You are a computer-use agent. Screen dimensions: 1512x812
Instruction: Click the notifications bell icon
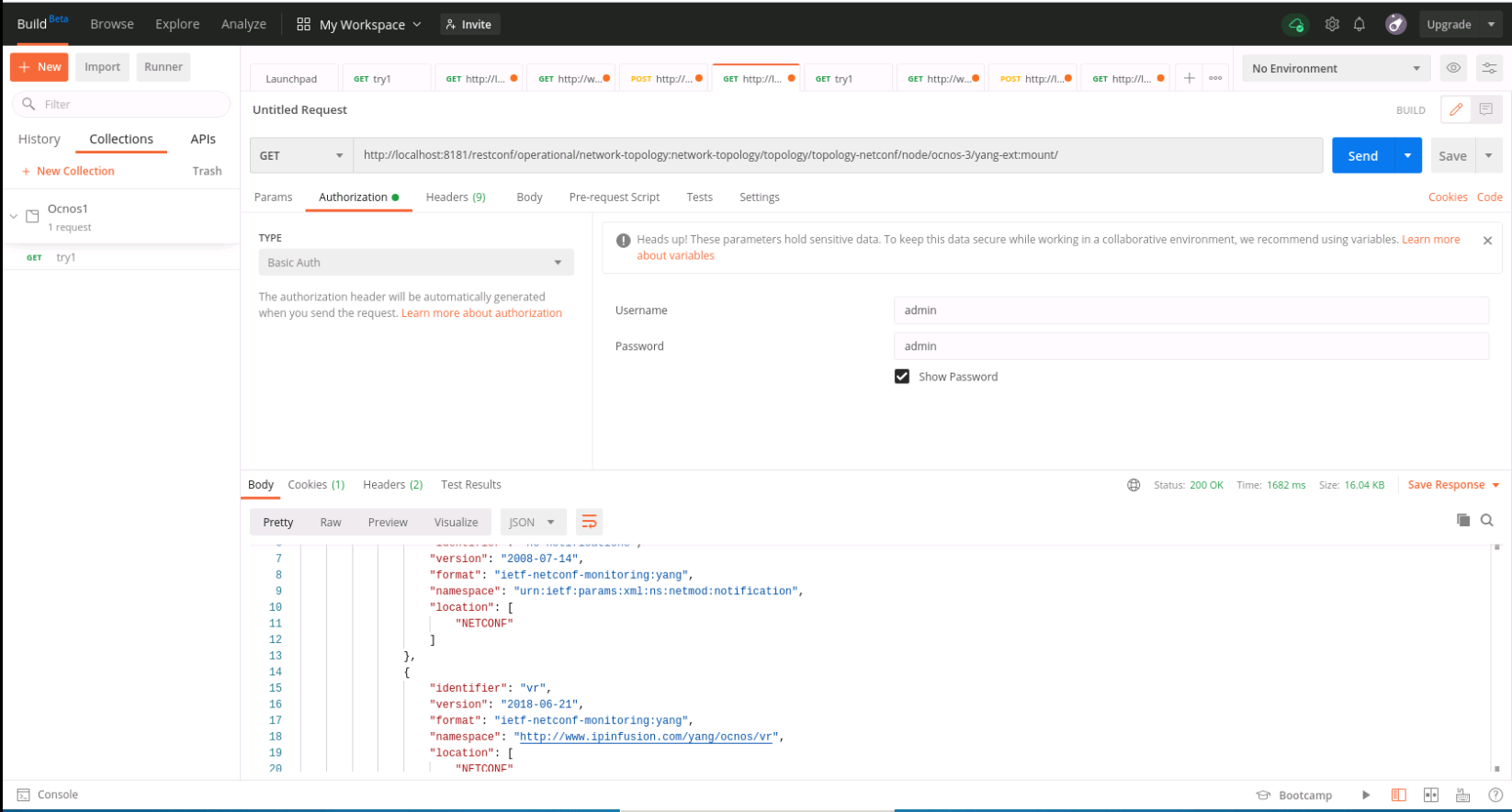click(1359, 25)
